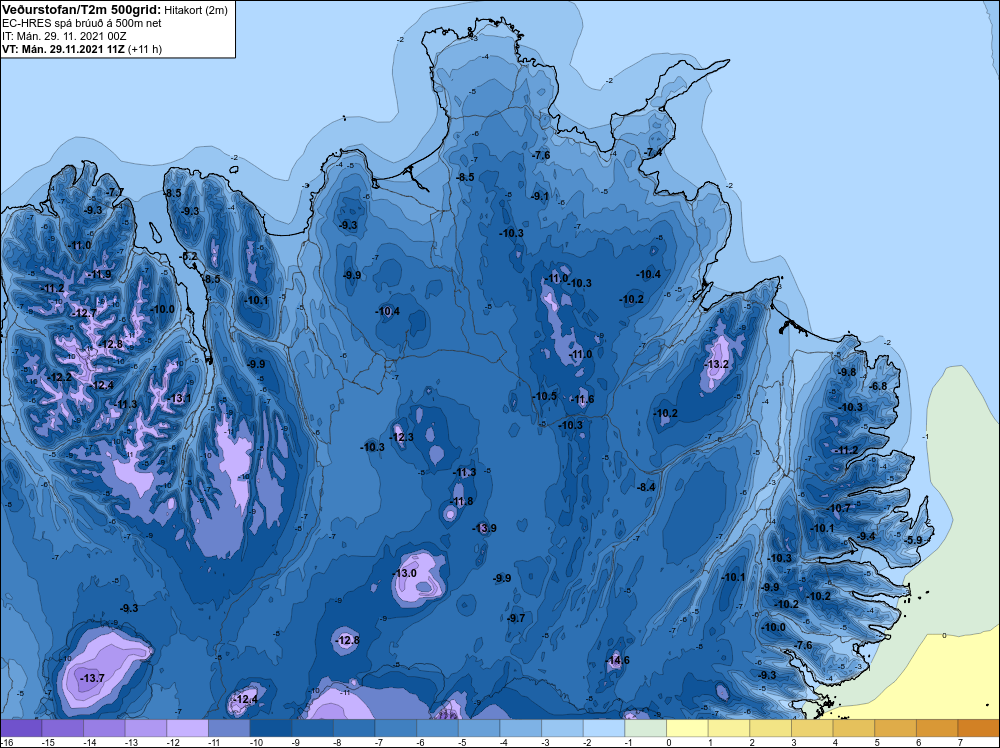Click the -5.2 temperature label

pos(189,256)
